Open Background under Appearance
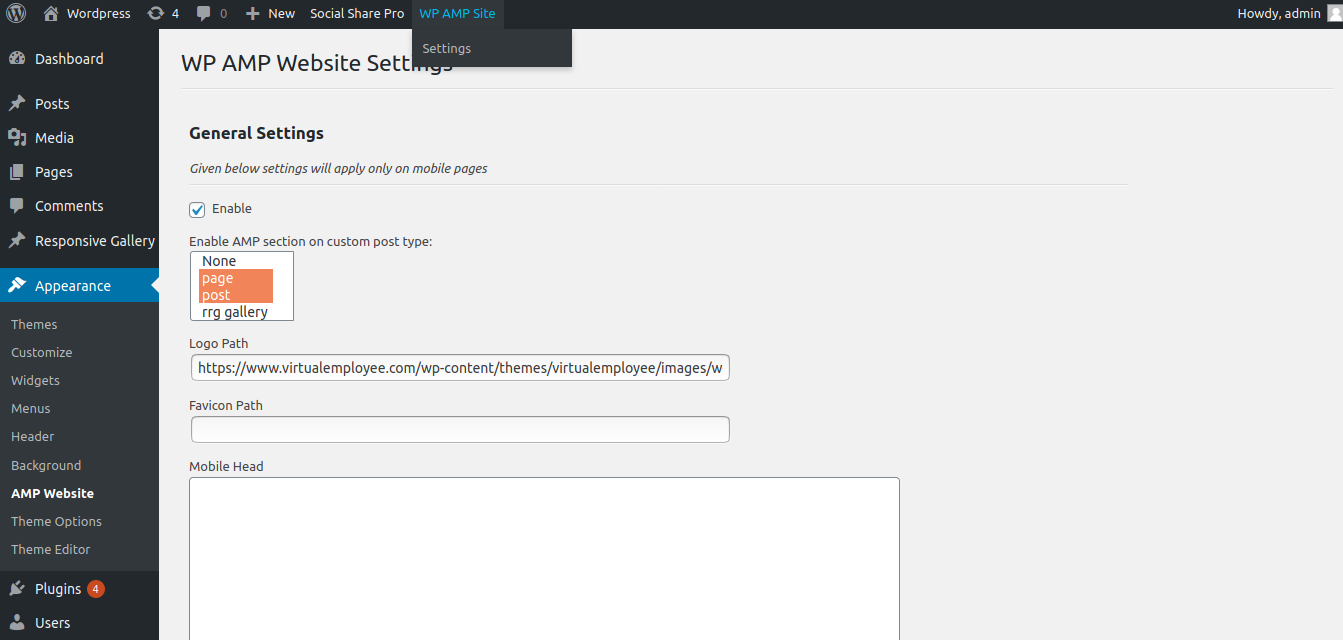 (46, 465)
